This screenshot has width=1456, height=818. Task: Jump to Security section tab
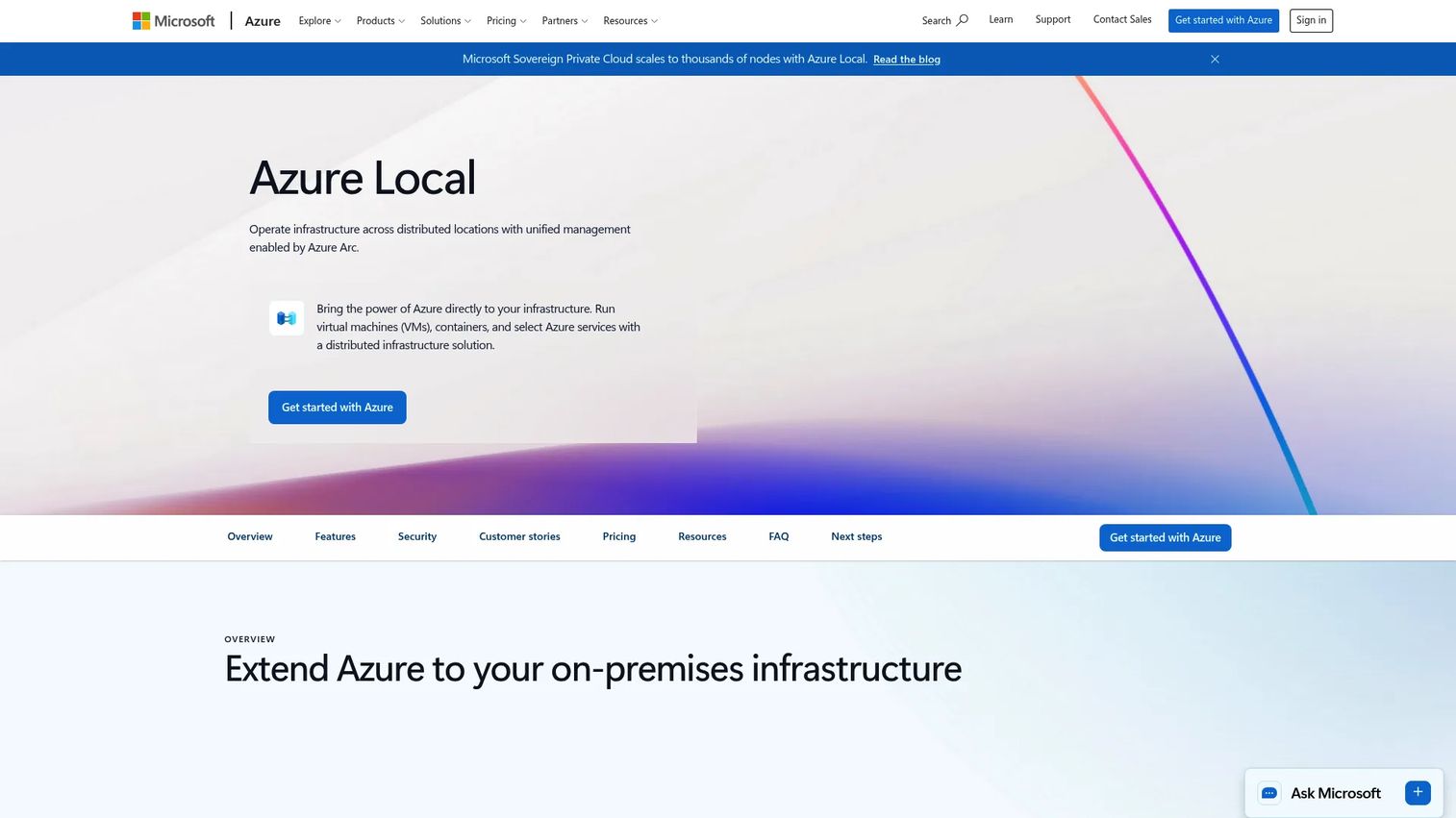tap(417, 536)
